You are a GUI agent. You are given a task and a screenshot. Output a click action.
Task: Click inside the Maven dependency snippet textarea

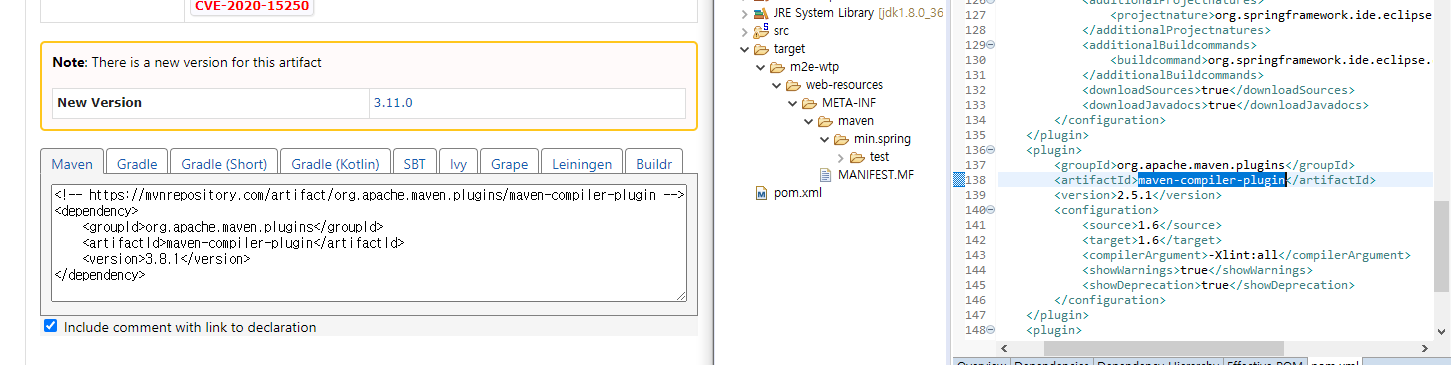click(369, 243)
